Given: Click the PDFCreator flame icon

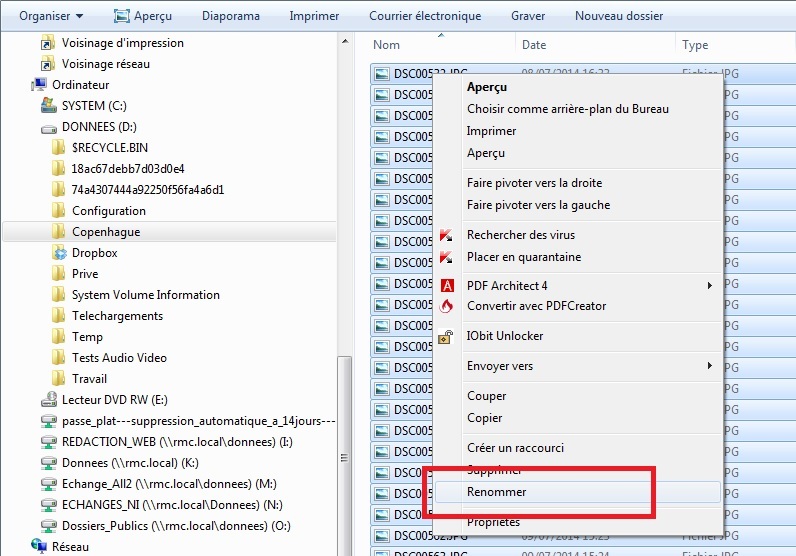Looking at the screenshot, I should point(447,306).
